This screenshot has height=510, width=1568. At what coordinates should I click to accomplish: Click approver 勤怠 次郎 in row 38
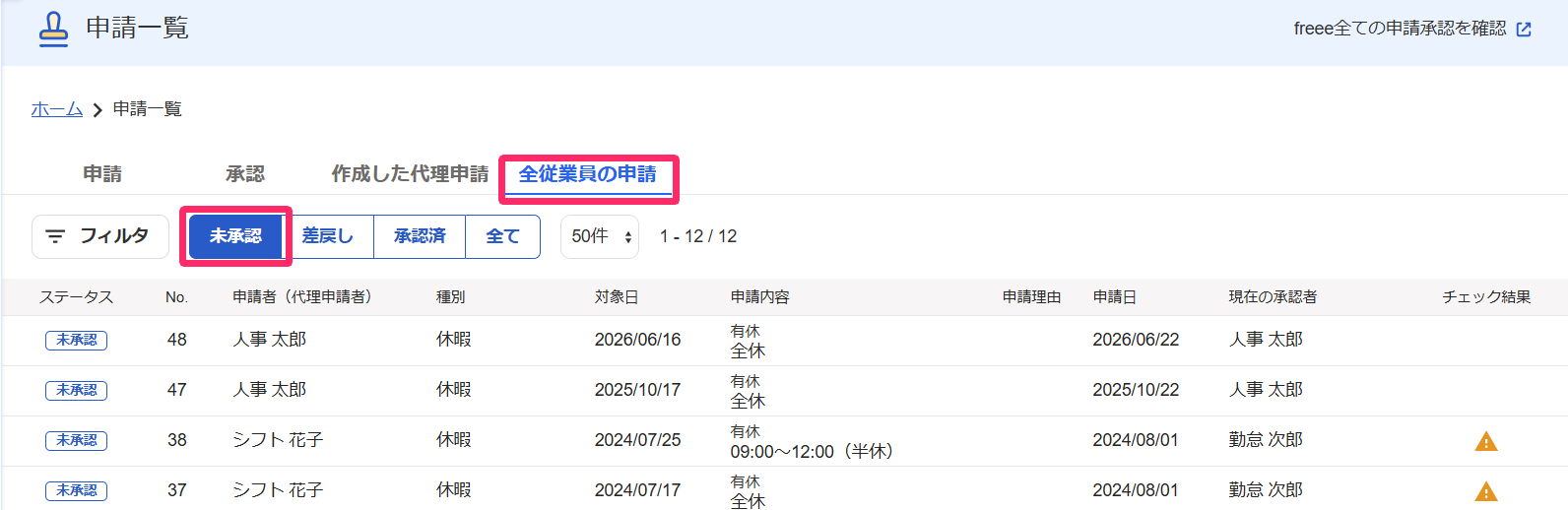pyautogui.click(x=1266, y=440)
